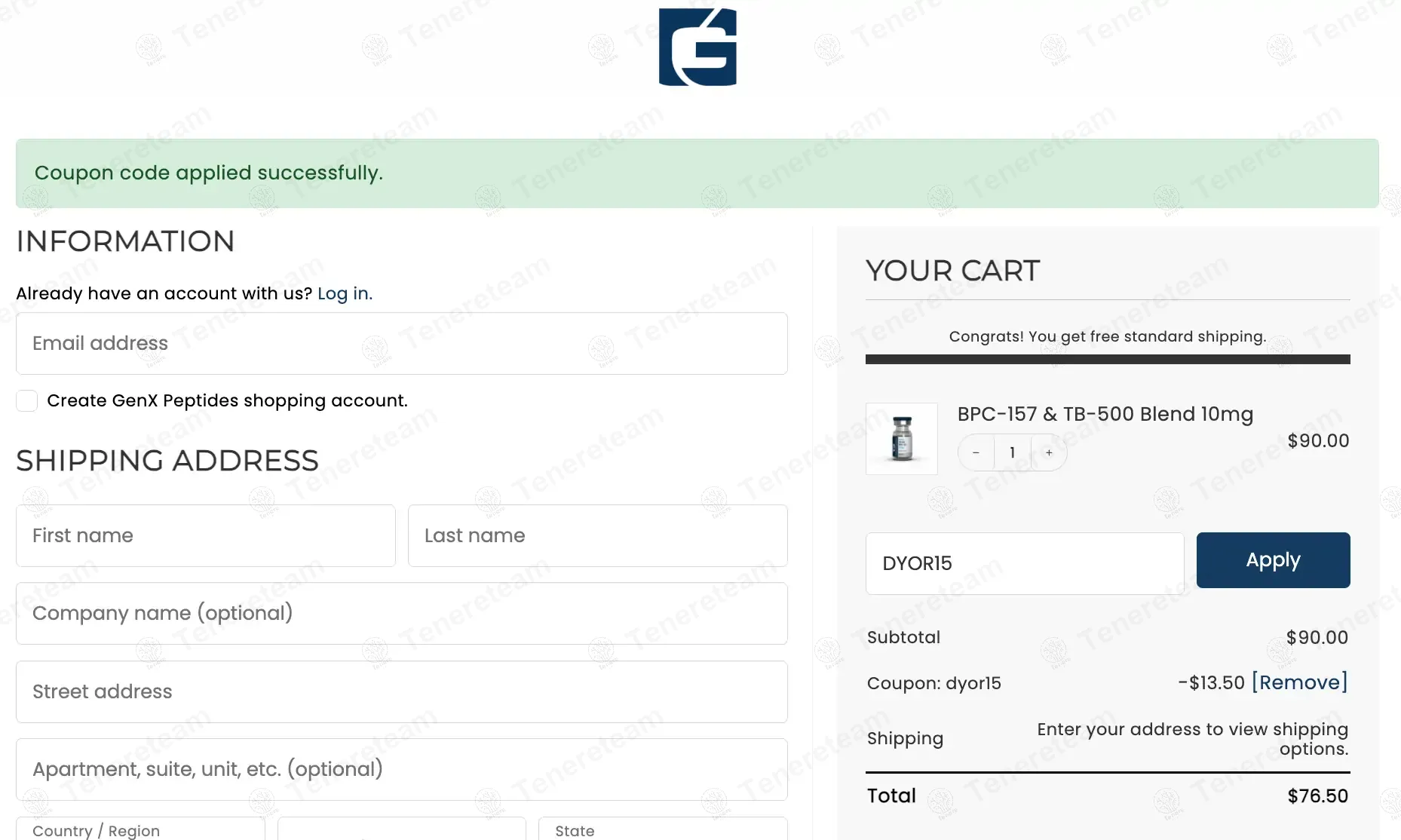Viewport: 1401px width, 840px height.
Task: Select the Company name optional field
Action: click(x=401, y=614)
